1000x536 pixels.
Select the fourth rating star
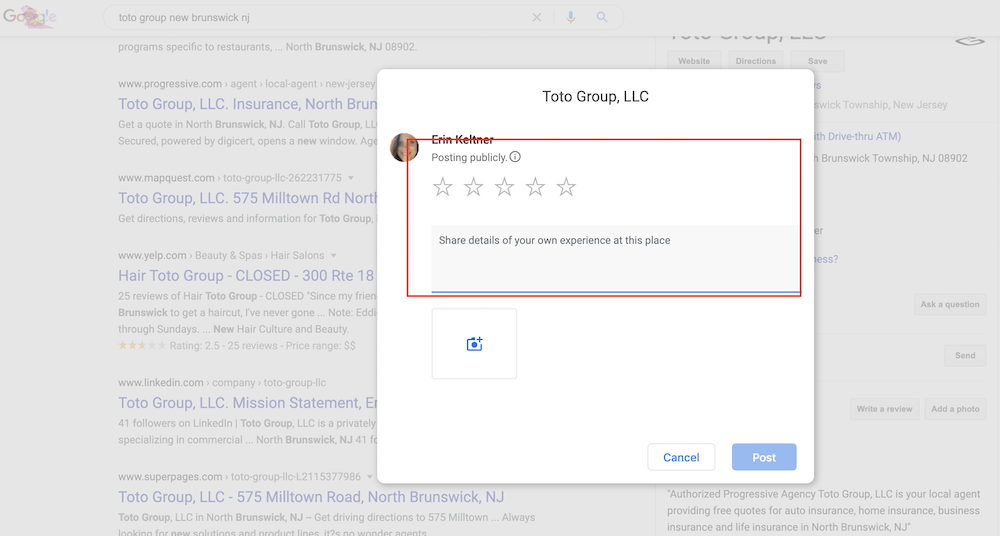[535, 187]
